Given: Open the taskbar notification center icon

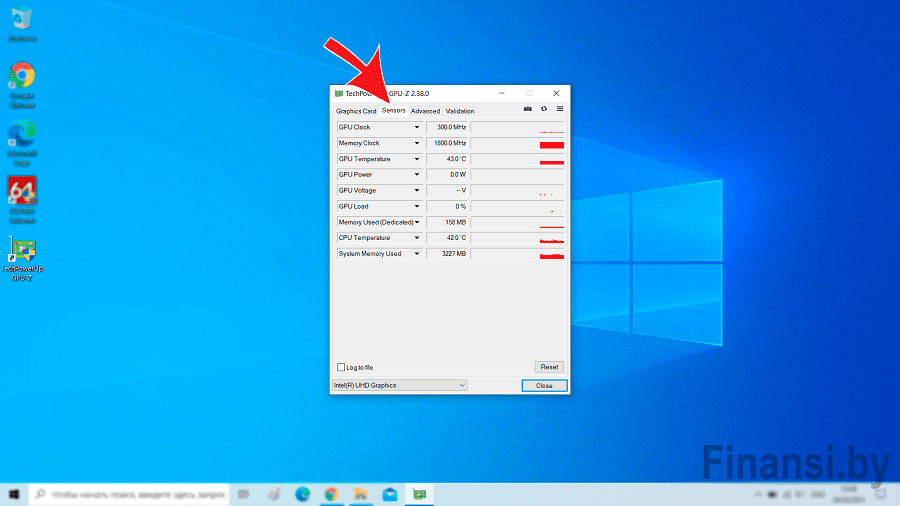Looking at the screenshot, I should (881, 494).
